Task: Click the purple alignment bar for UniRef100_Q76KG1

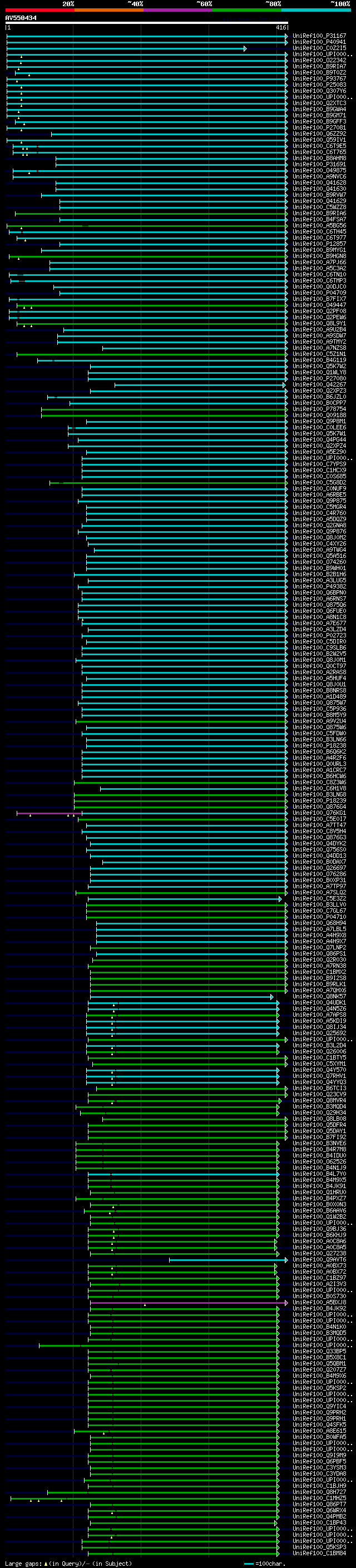Action: coord(50,813)
